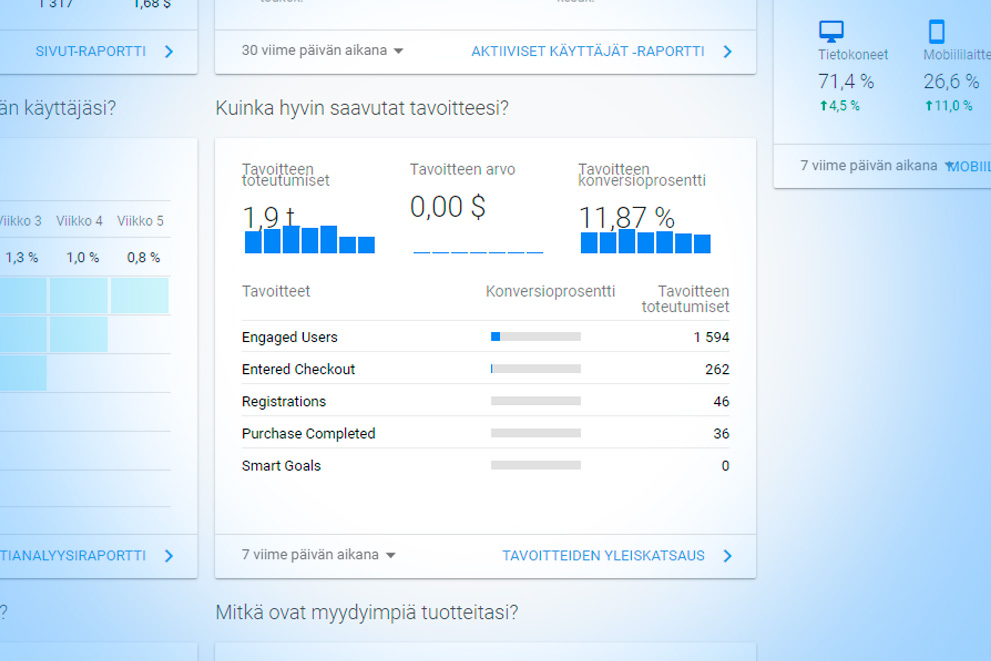Image resolution: width=991 pixels, height=661 pixels.
Task: Click the 46 completions value
Action: coord(721,401)
